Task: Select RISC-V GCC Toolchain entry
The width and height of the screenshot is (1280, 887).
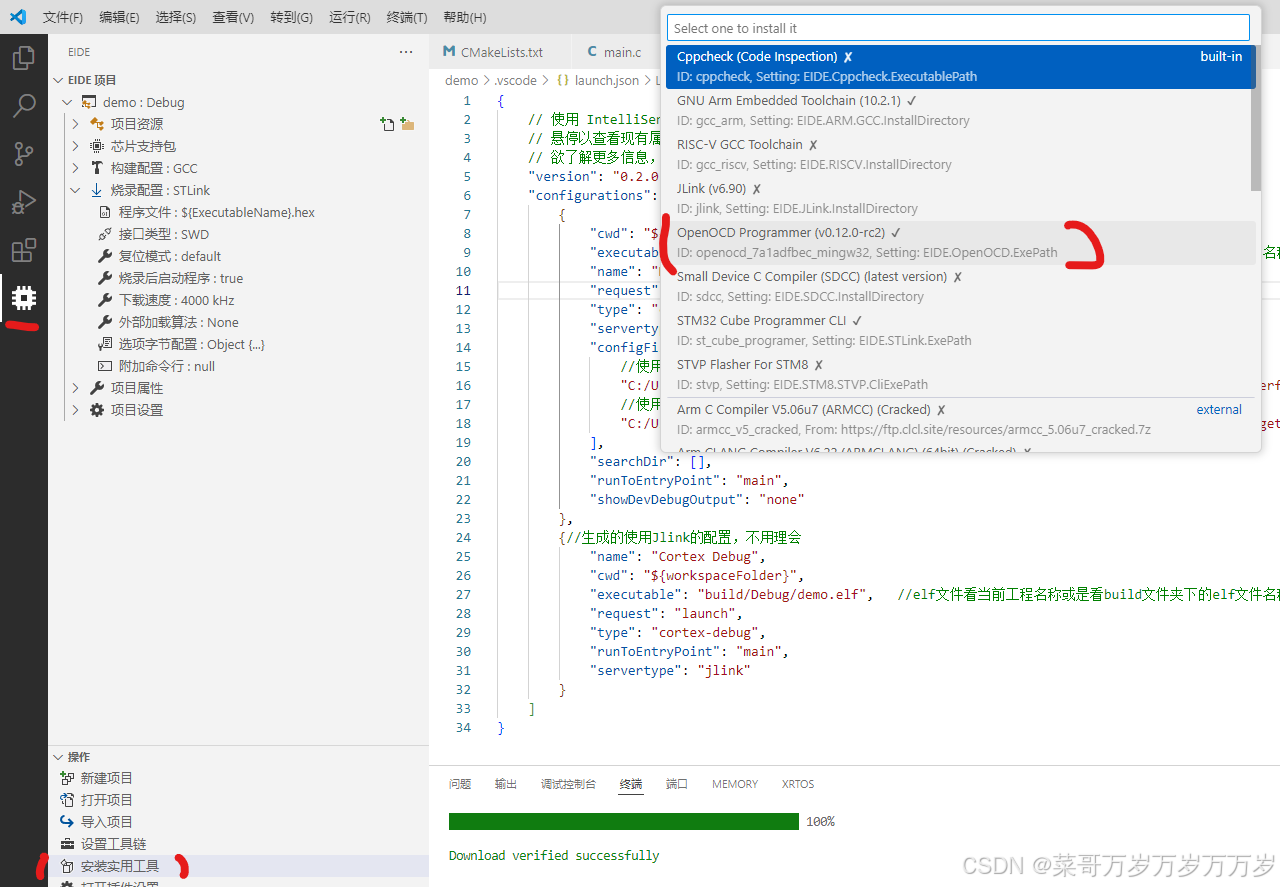Action: tap(958, 155)
